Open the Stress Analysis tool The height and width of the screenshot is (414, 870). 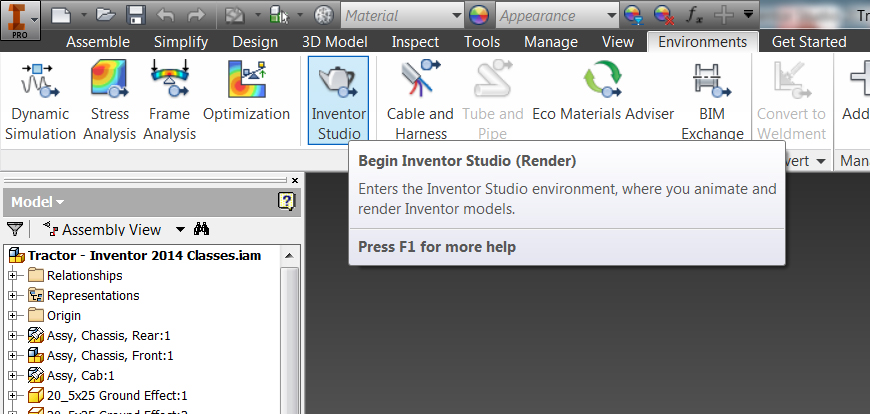[x=110, y=99]
